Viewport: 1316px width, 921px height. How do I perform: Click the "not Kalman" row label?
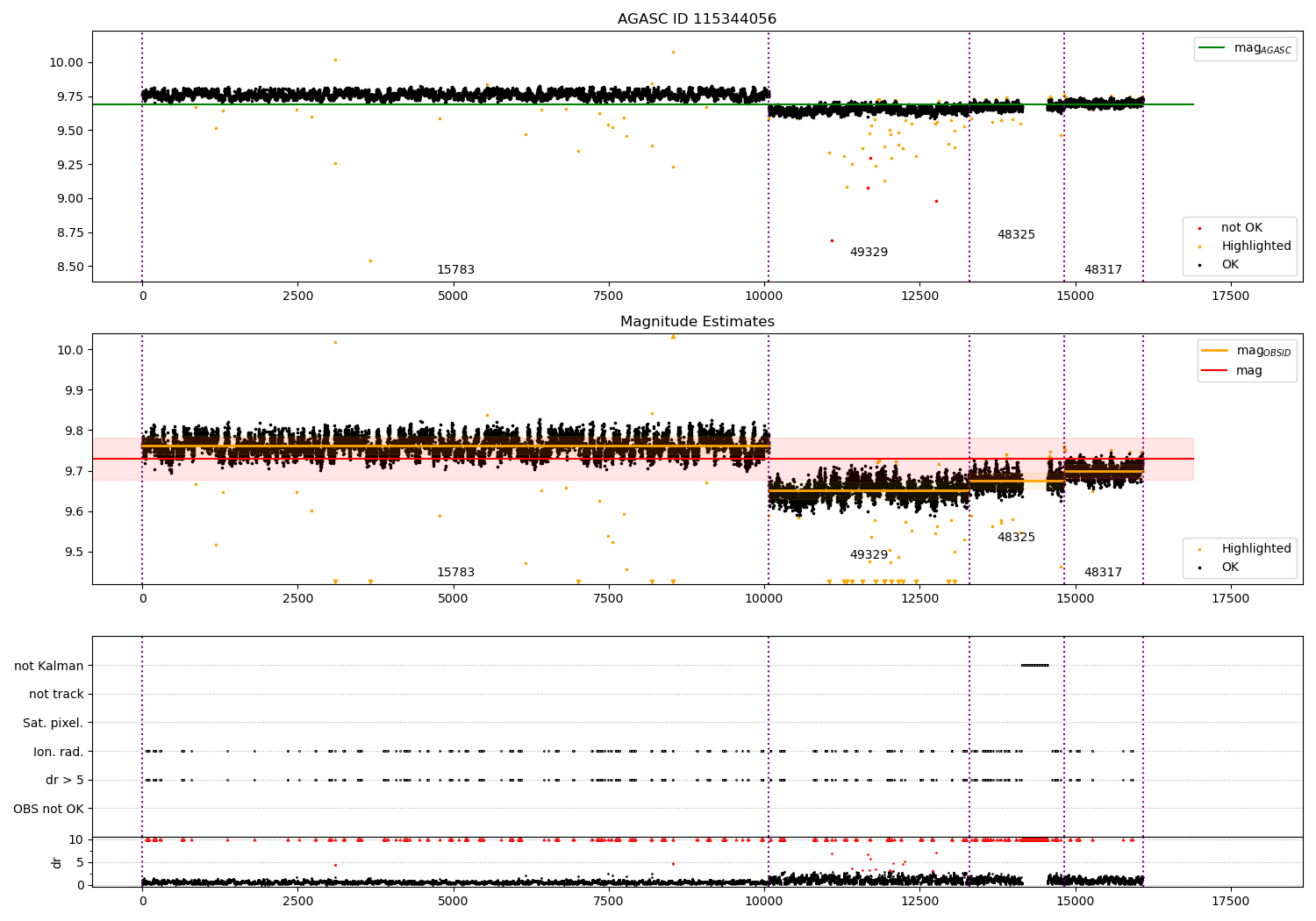point(49,666)
